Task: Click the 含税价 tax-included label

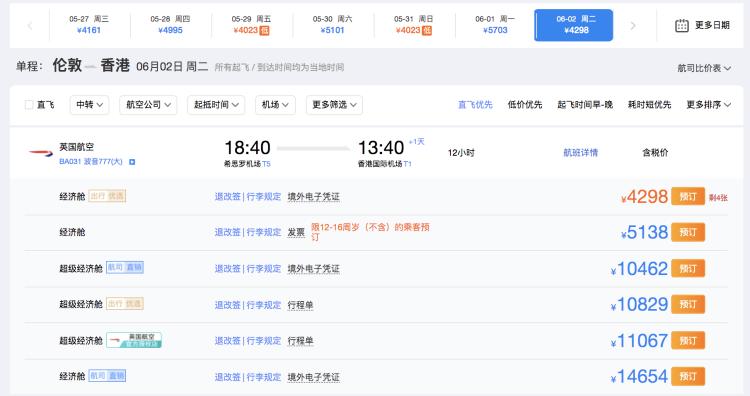Action: [655, 153]
